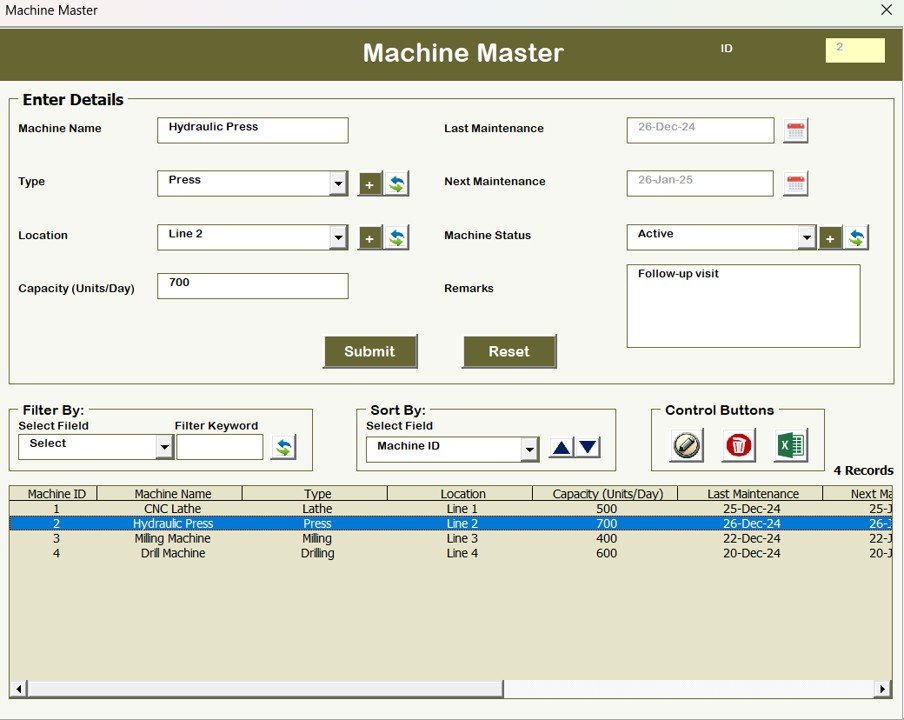
Task: Click the refresh arrows beside the Type field
Action: pyautogui.click(x=394, y=183)
